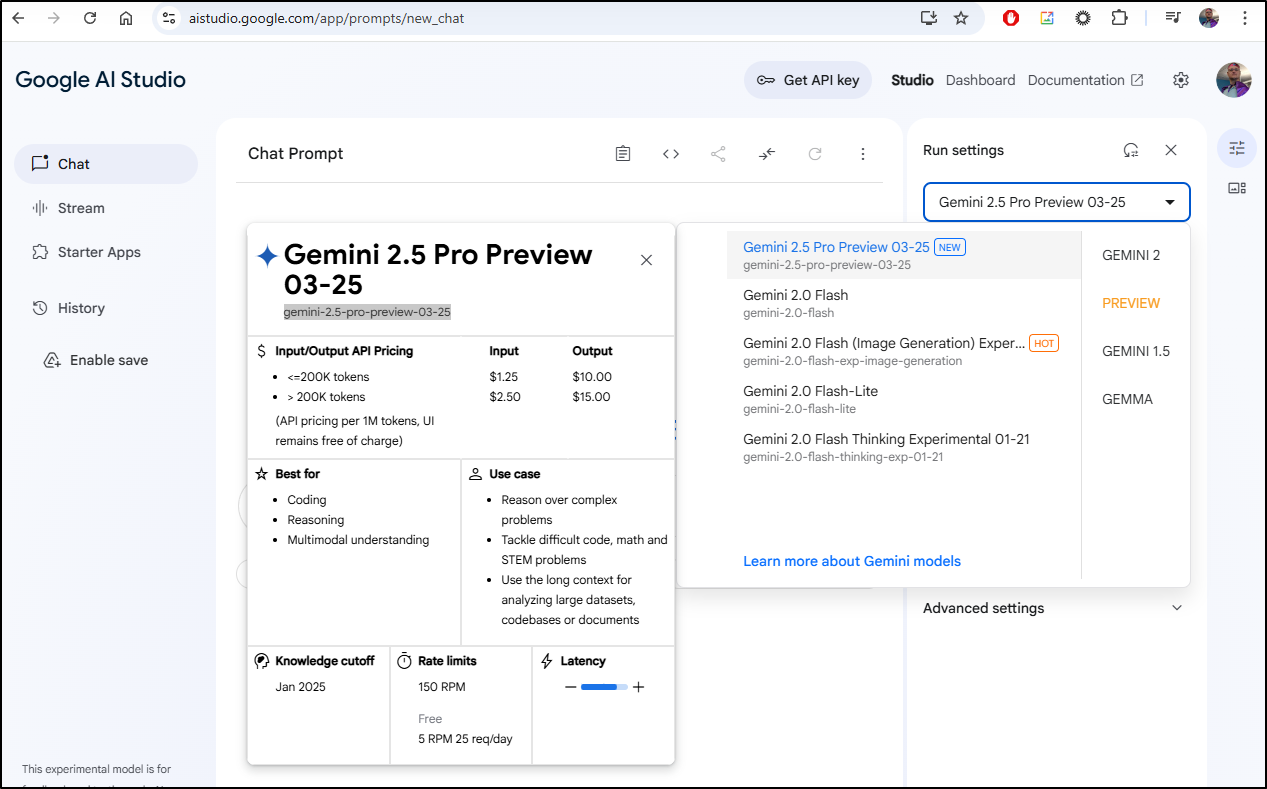Open the media controls icon in browser toolbar

(1173, 18)
